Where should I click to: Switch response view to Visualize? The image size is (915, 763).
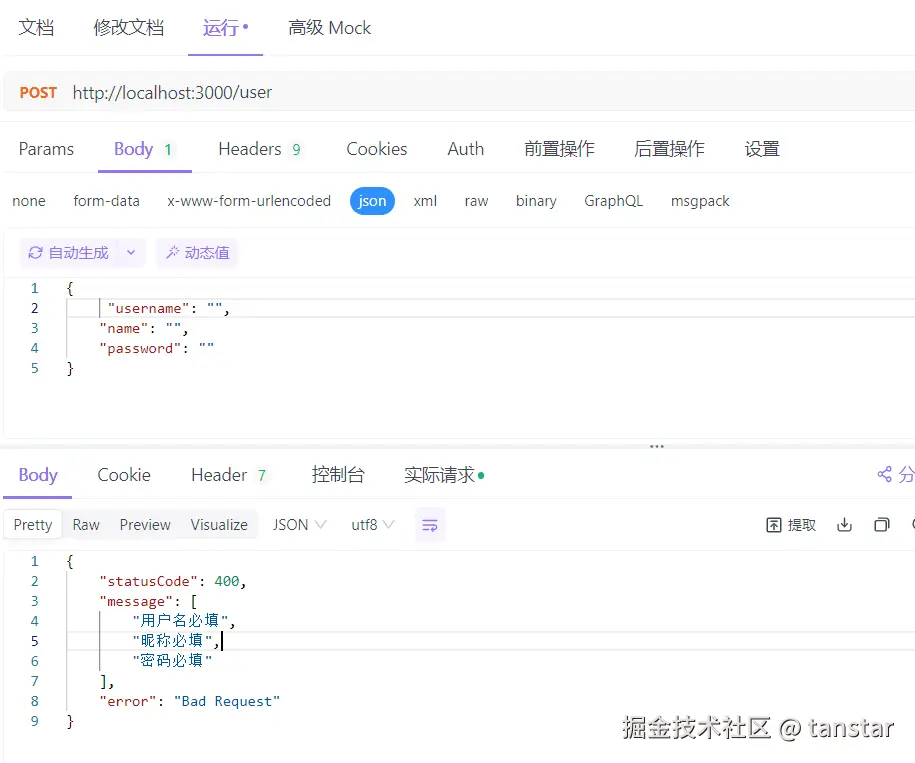(x=219, y=524)
